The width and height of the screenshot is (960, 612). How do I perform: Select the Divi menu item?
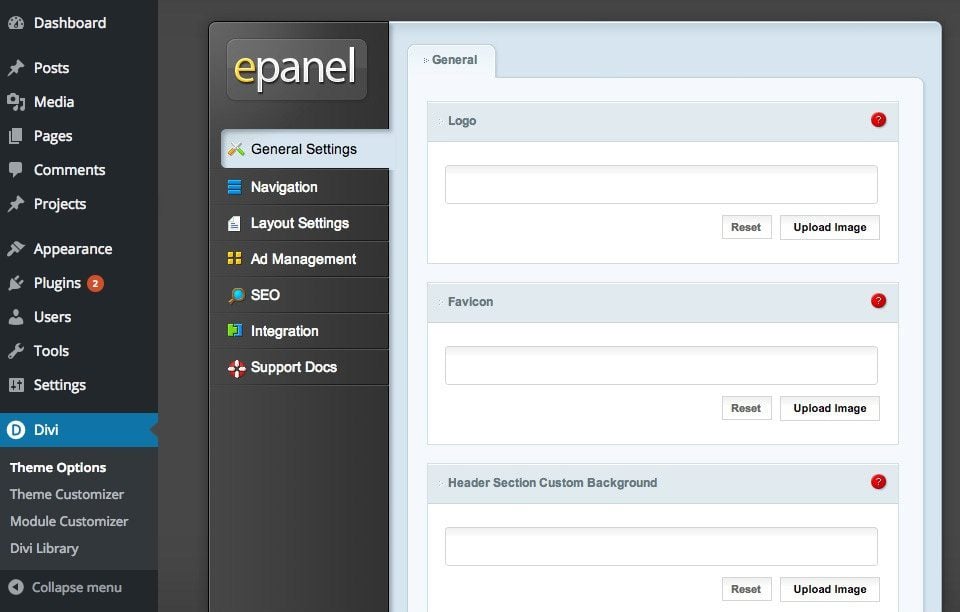(79, 430)
